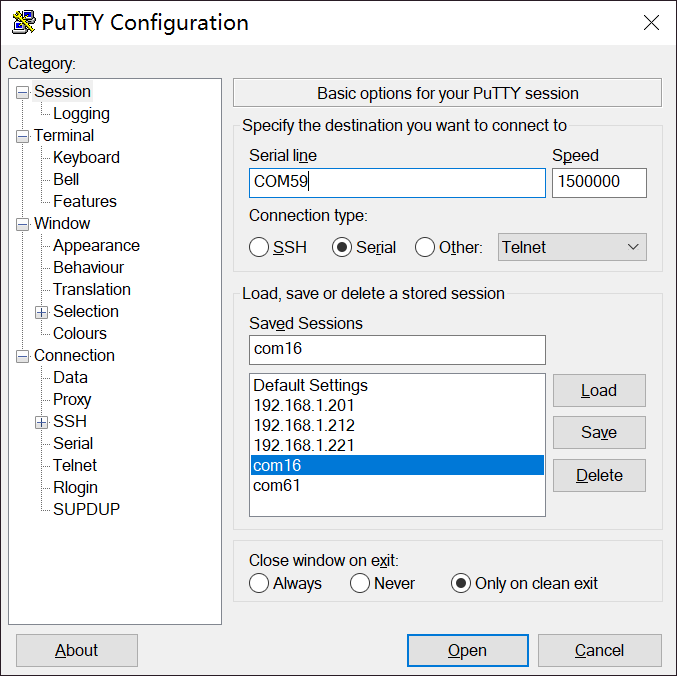Click the Save session button
Viewport: 677px width, 676px height.
coord(599,433)
